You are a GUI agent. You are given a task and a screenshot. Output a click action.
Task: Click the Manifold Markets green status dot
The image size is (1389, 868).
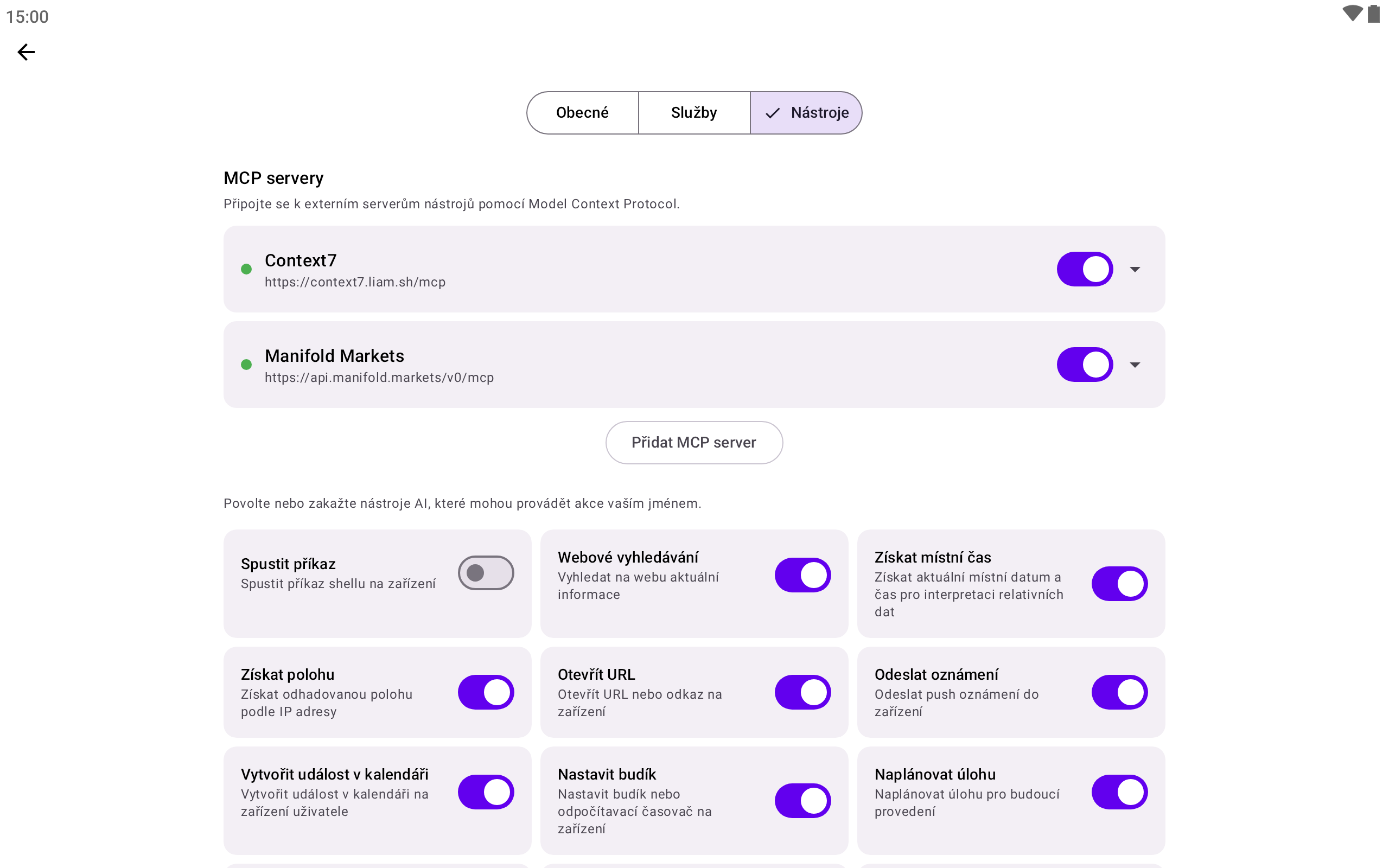pos(246,365)
